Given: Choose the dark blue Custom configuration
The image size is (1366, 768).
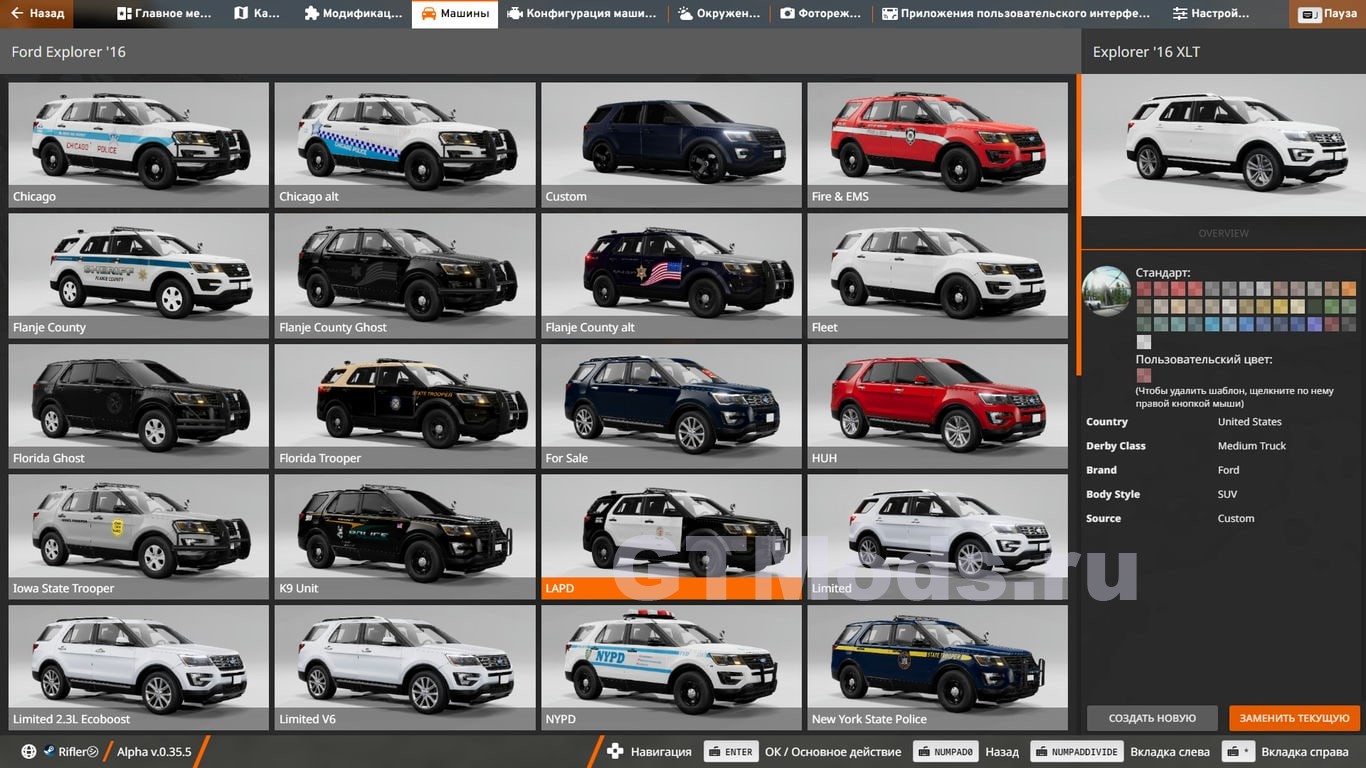Looking at the screenshot, I should (671, 144).
